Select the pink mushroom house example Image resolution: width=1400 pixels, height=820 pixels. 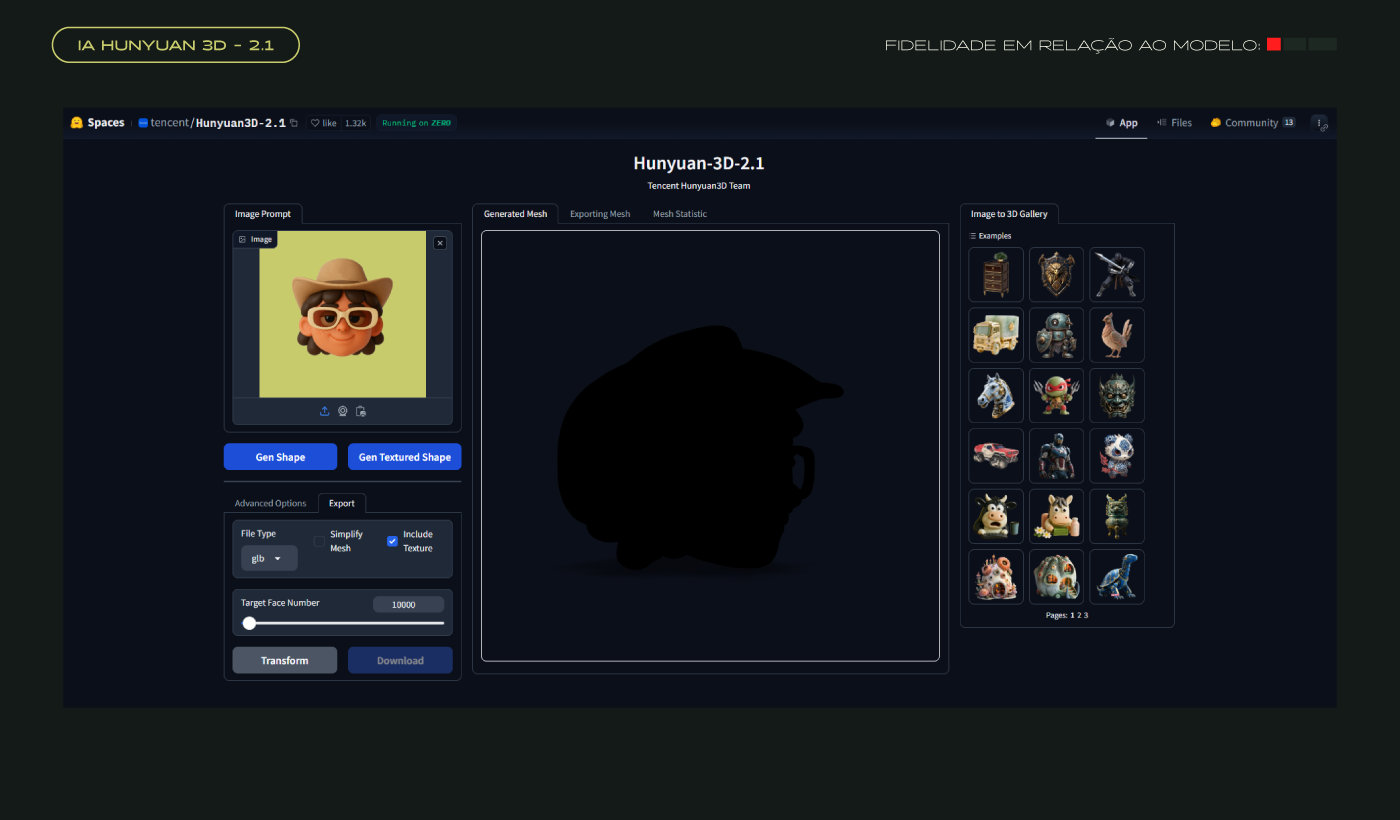click(x=996, y=577)
